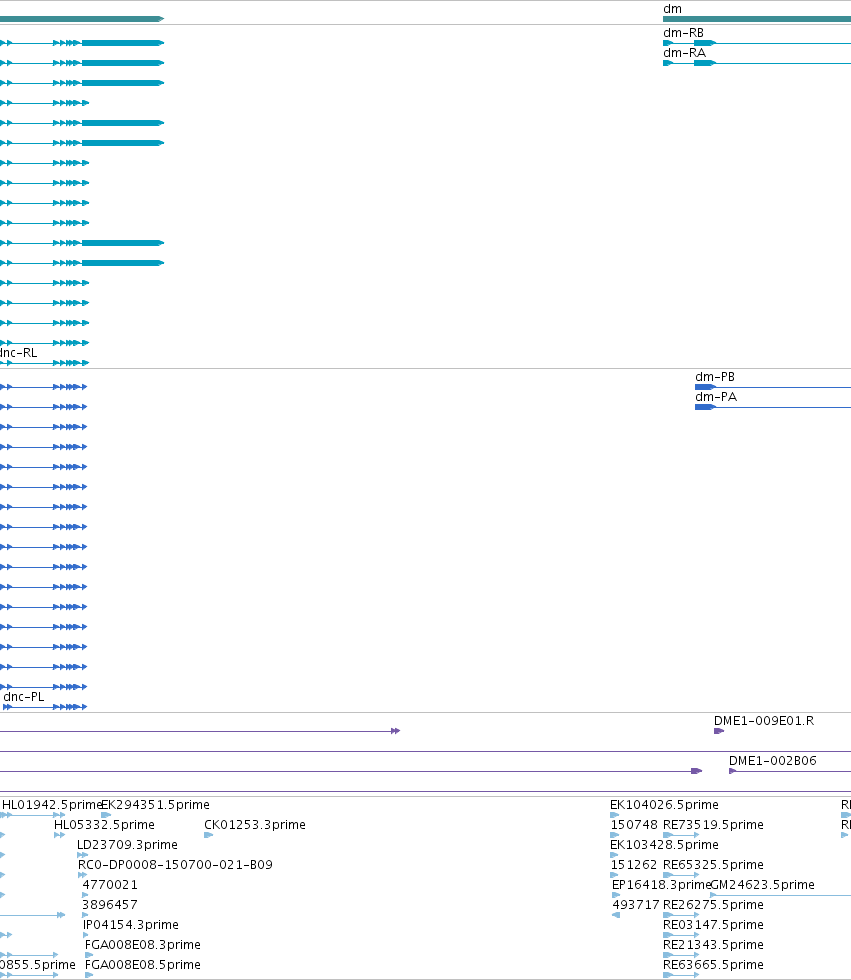Select the dm-RA transcript label
The image size is (851, 980).
[684, 52]
